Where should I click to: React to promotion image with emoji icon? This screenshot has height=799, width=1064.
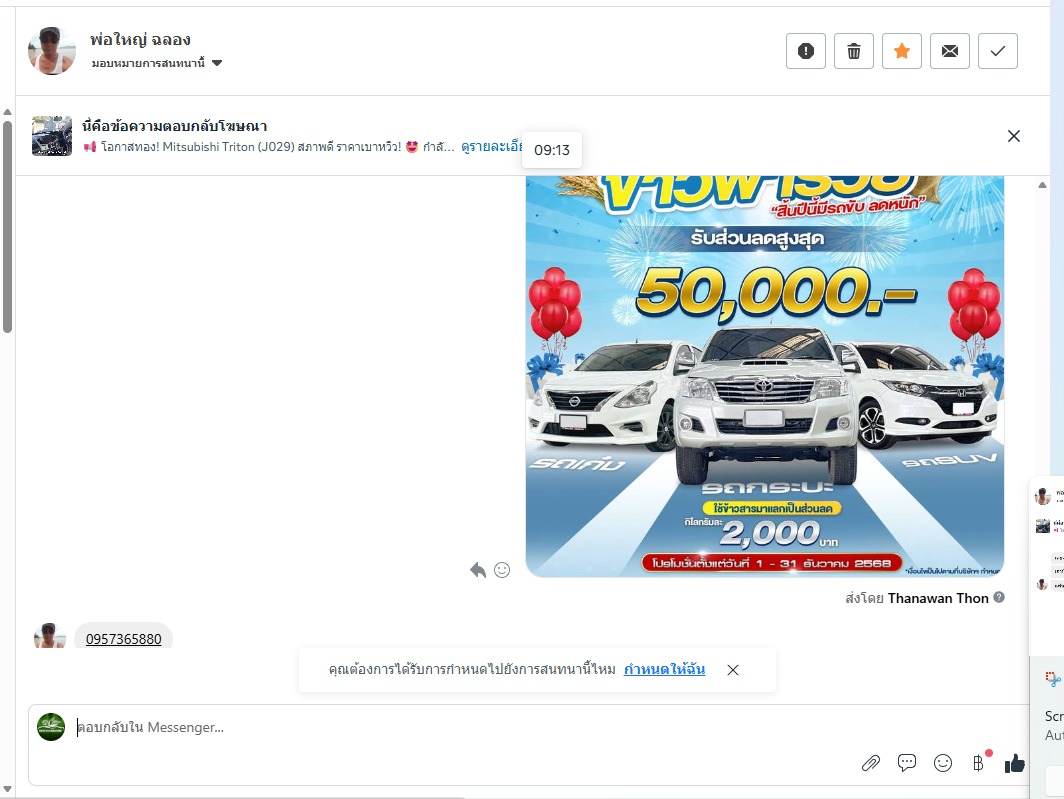point(502,570)
